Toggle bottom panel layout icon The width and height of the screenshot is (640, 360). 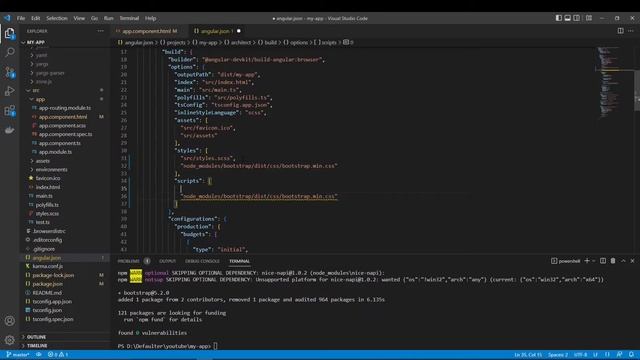point(568,18)
